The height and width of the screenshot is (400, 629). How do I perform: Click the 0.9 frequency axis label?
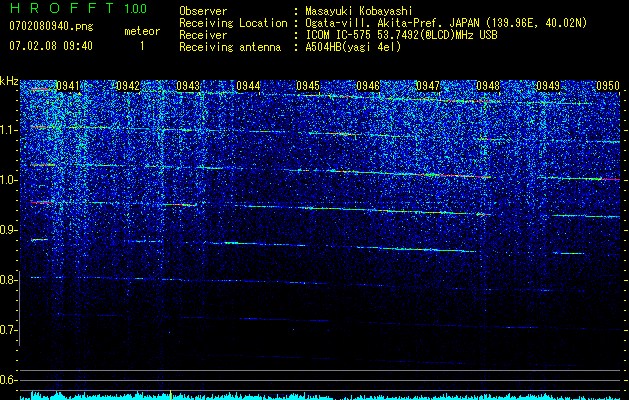click(x=9, y=230)
